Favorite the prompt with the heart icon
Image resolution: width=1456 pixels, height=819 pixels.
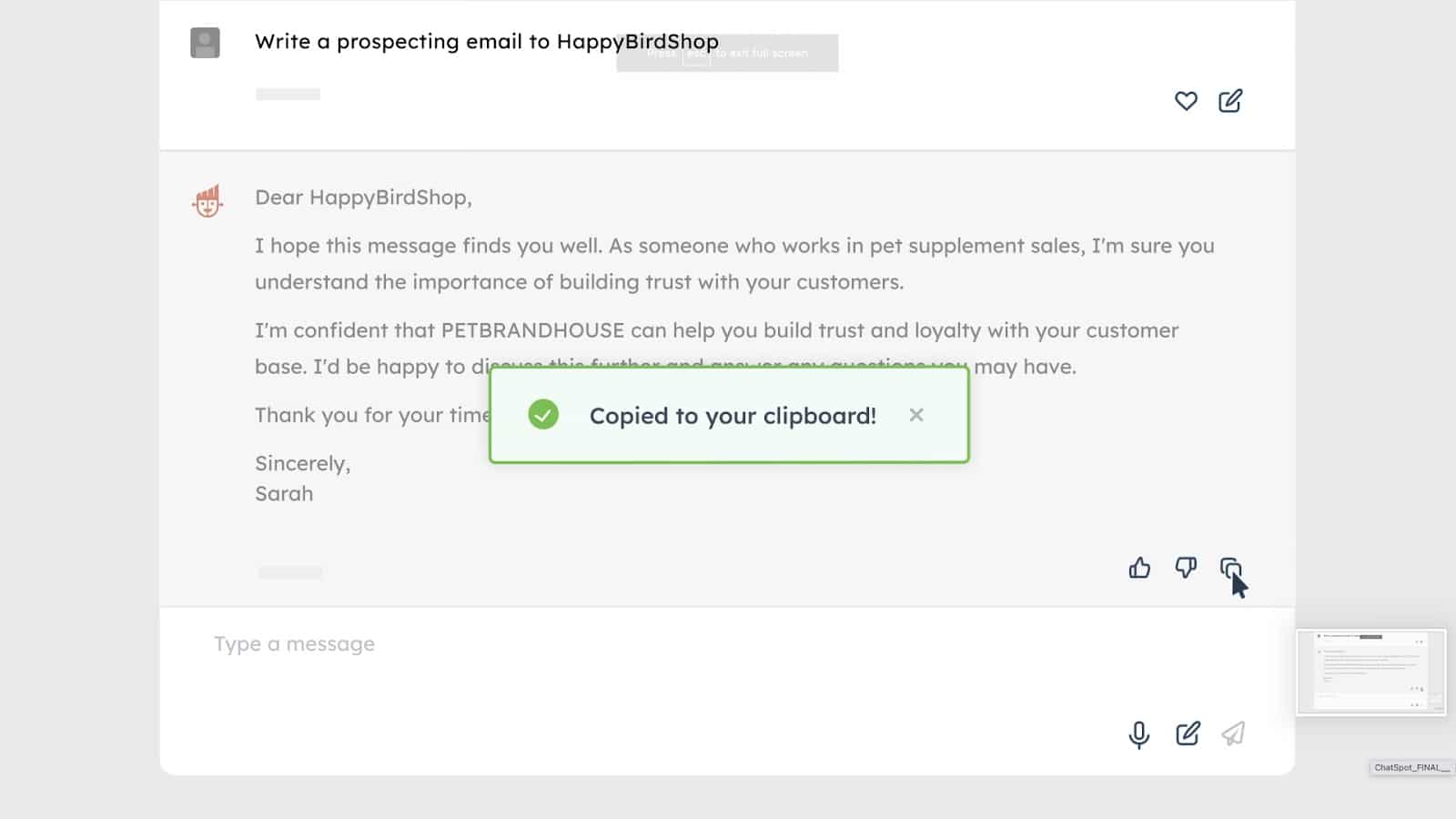point(1185,101)
